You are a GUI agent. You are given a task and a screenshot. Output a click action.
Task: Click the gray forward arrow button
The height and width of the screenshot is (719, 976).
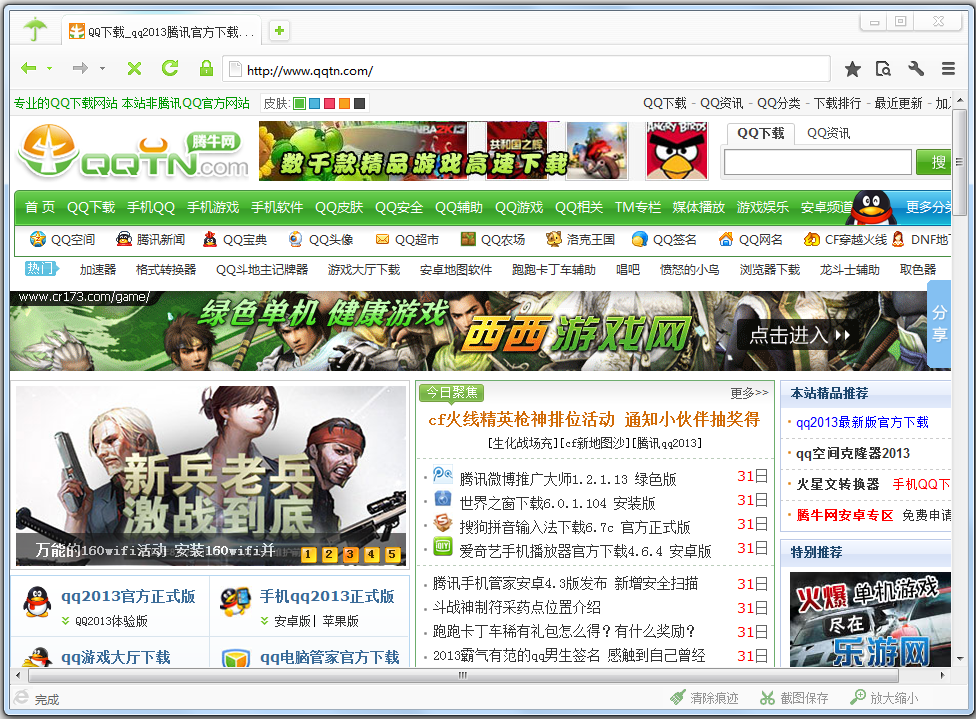80,68
